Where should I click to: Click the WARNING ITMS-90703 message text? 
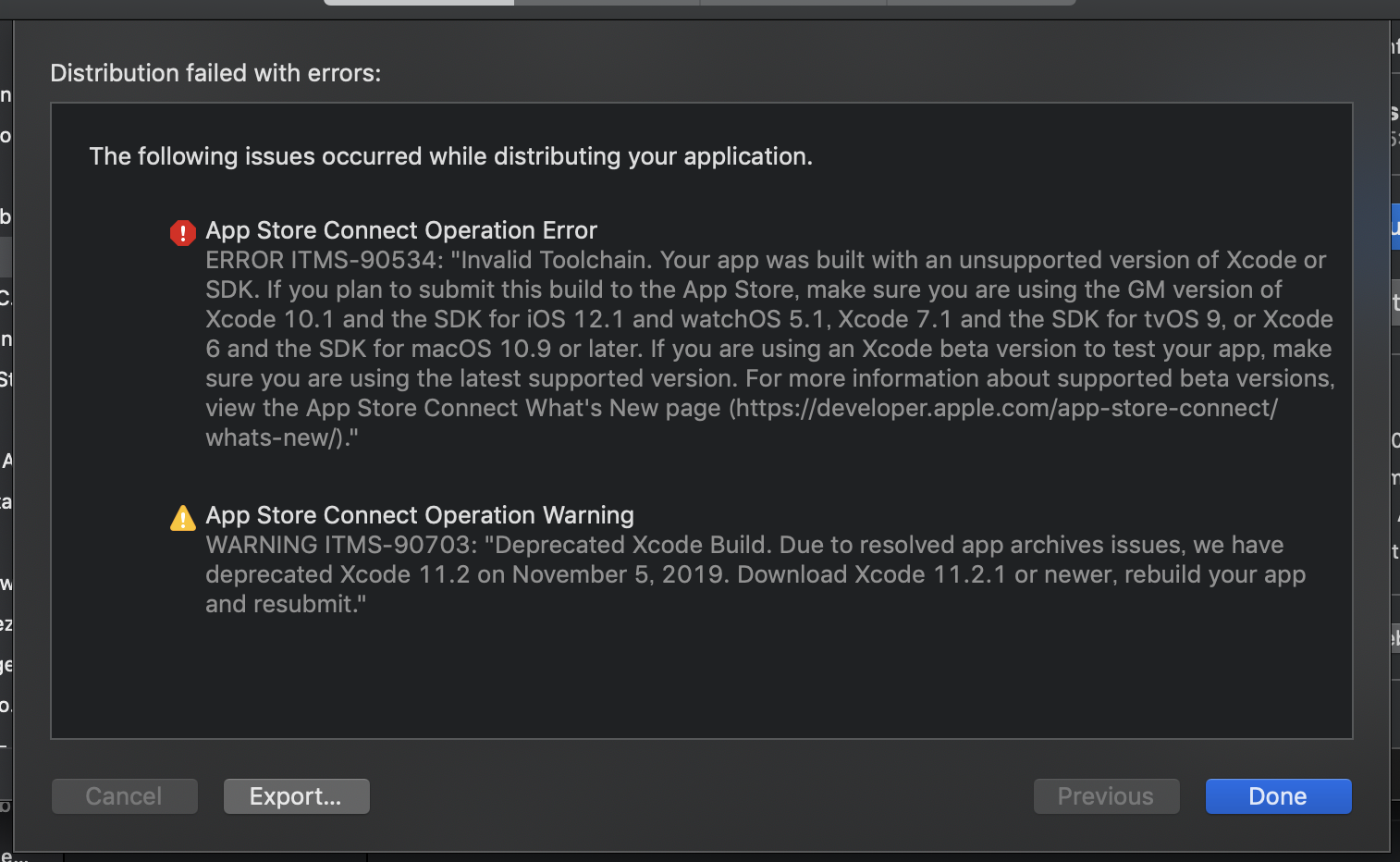(x=755, y=574)
